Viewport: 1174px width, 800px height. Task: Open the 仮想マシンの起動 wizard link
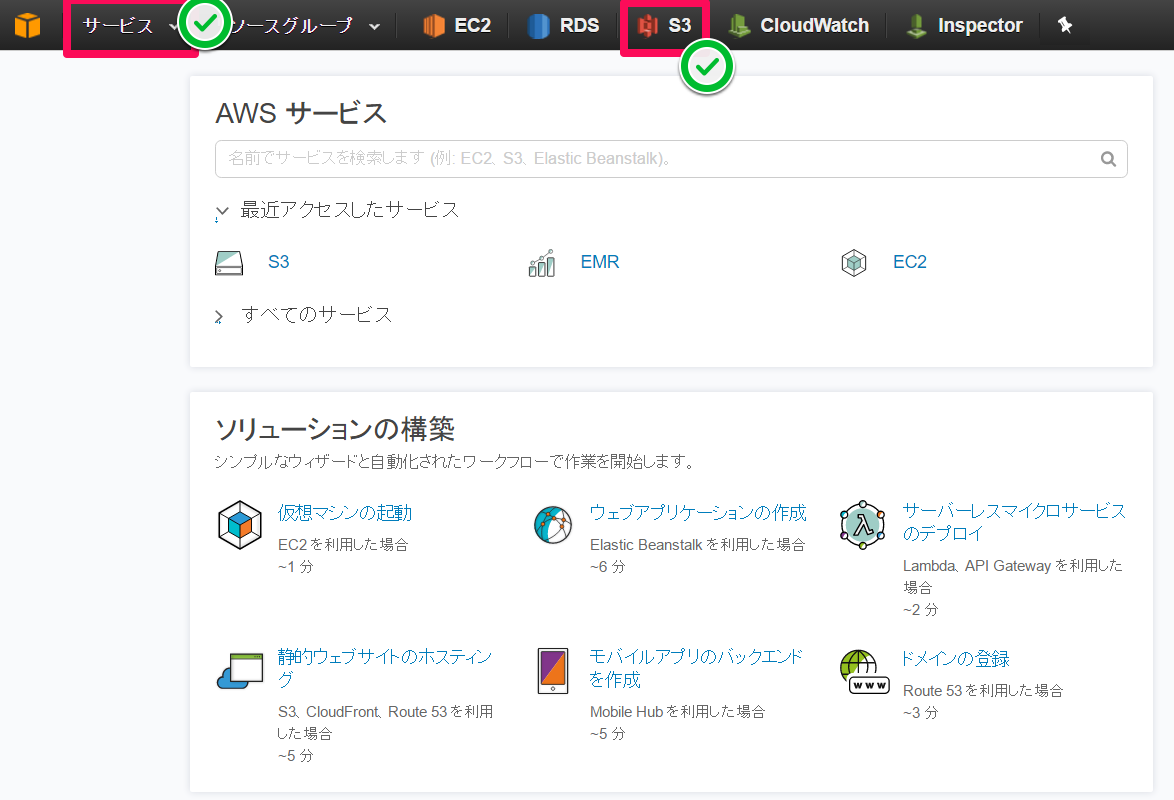coord(345,513)
